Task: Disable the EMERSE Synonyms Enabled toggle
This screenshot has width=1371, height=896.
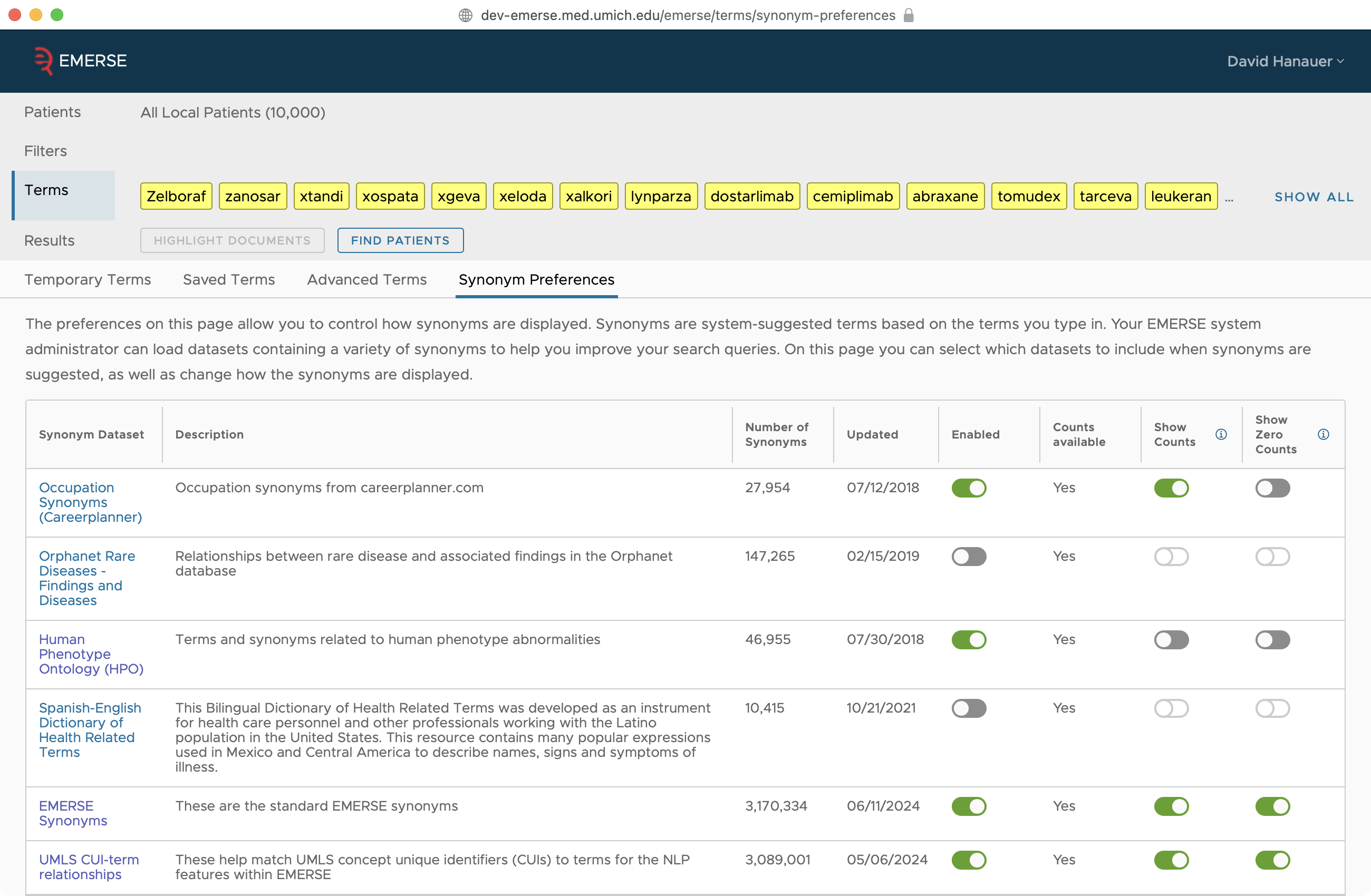Action: (968, 806)
